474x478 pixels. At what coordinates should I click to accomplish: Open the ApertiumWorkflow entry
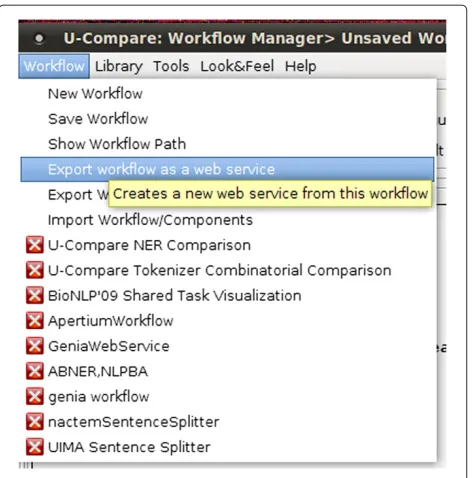(x=228, y=321)
